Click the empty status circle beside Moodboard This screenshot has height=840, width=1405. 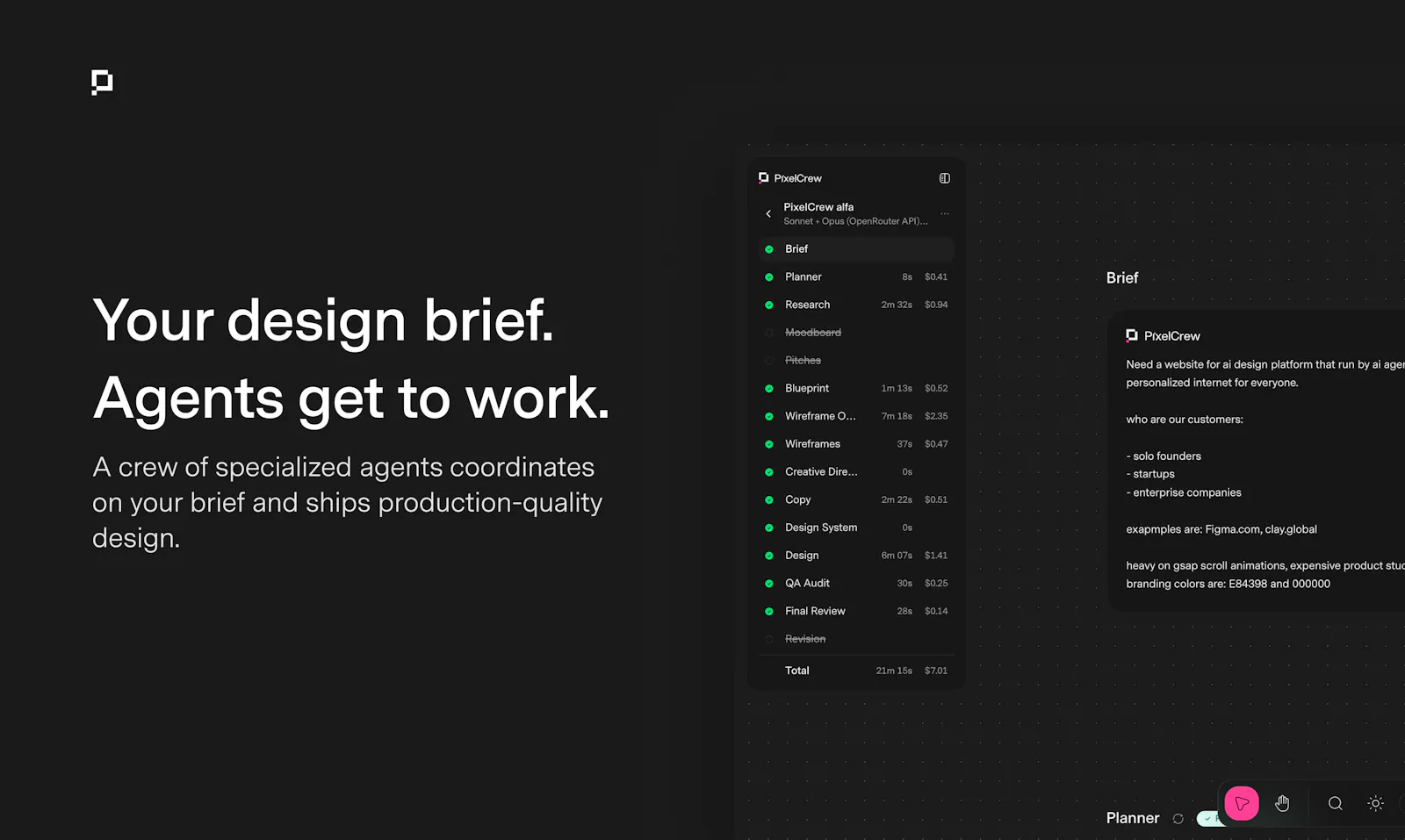click(769, 333)
